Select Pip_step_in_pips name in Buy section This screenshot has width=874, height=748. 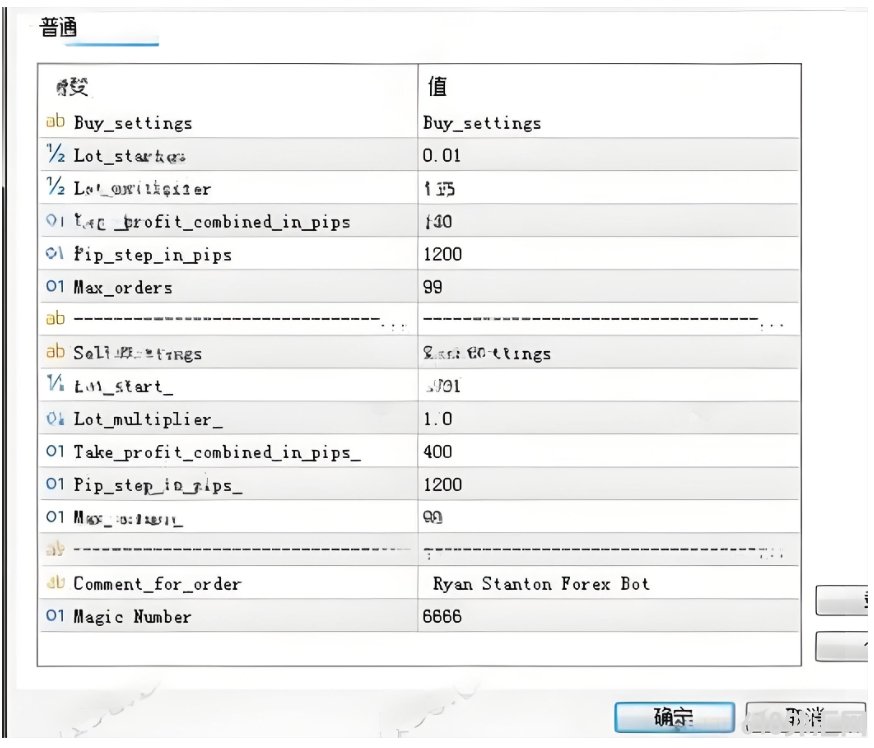(153, 255)
